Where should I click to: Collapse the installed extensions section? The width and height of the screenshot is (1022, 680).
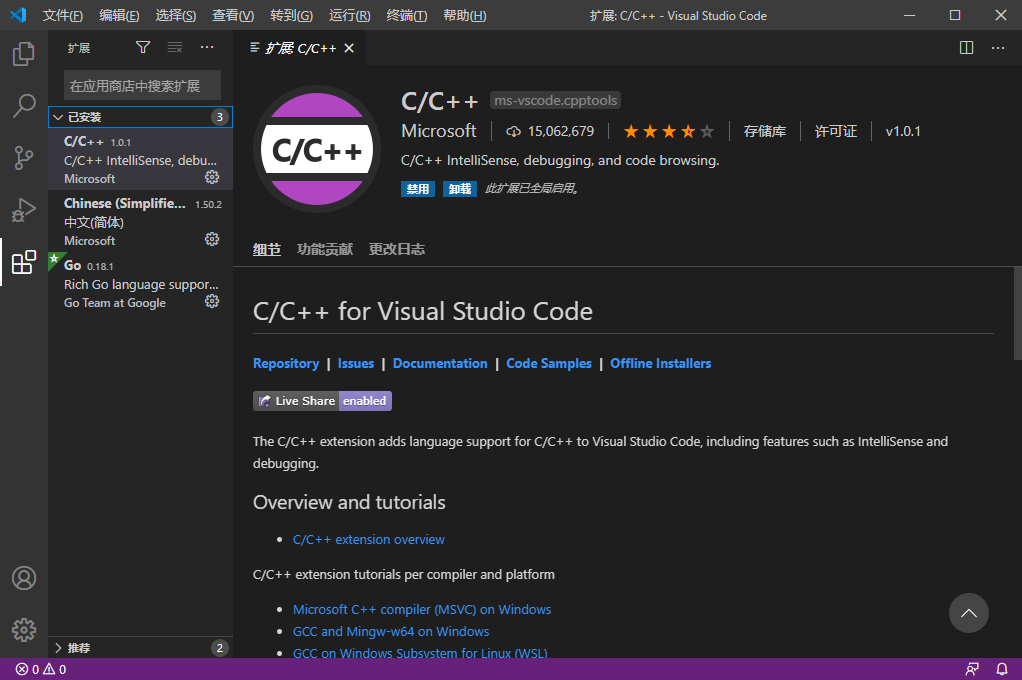(57, 117)
